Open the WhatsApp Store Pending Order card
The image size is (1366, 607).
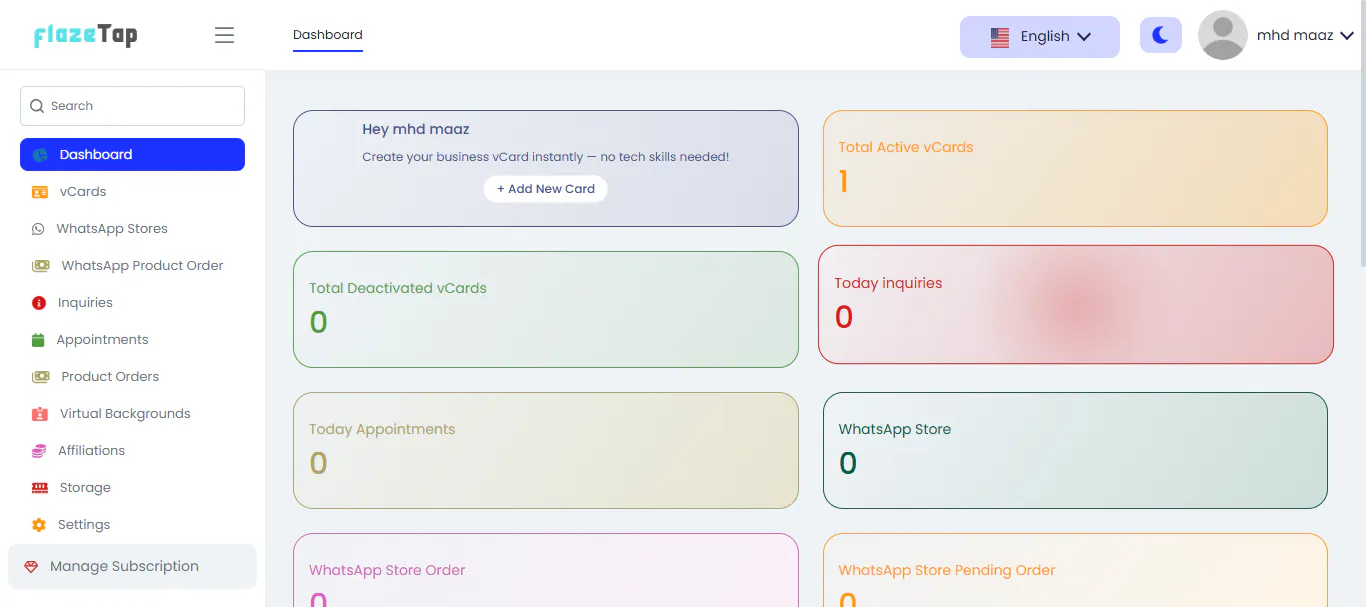tap(1075, 570)
